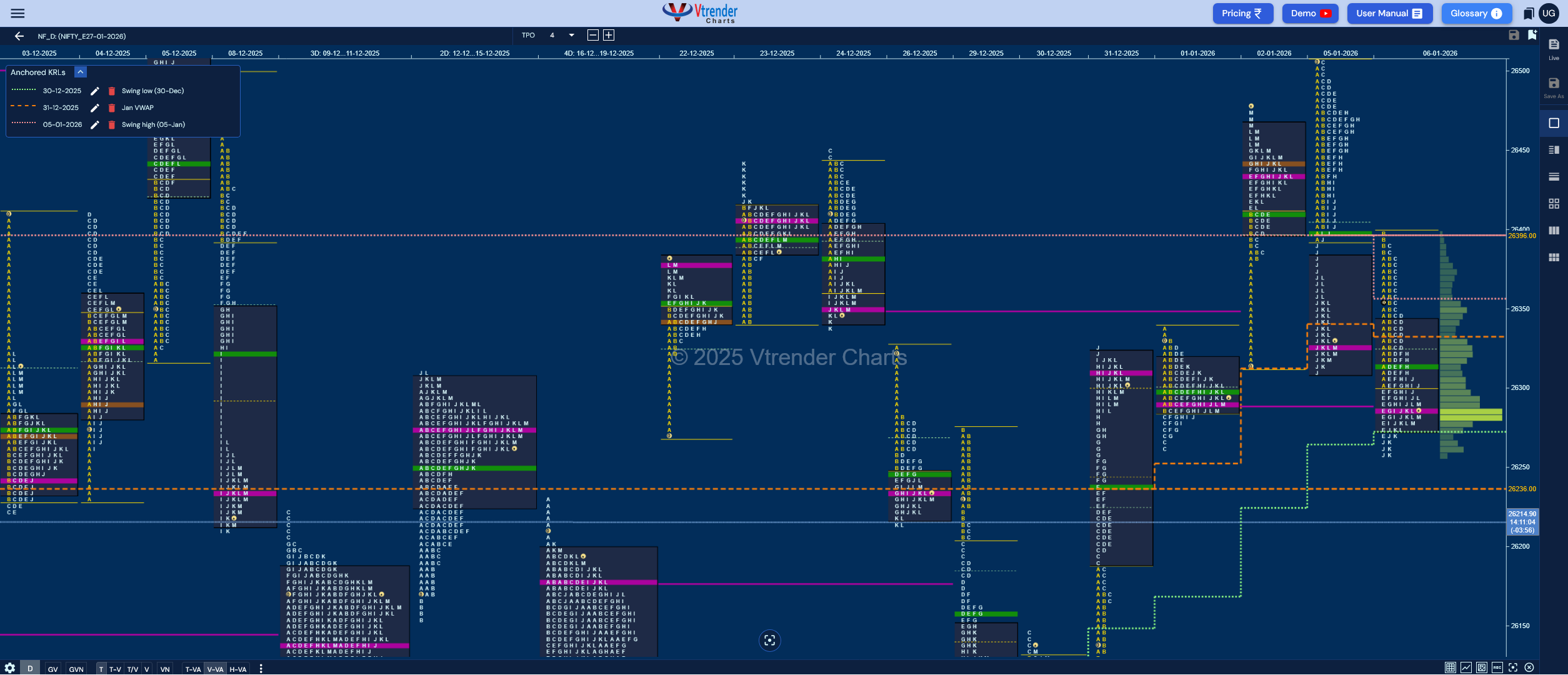Click the back arrow beside the NF_D title
Image resolution: width=1568 pixels, height=675 pixels.
click(19, 36)
